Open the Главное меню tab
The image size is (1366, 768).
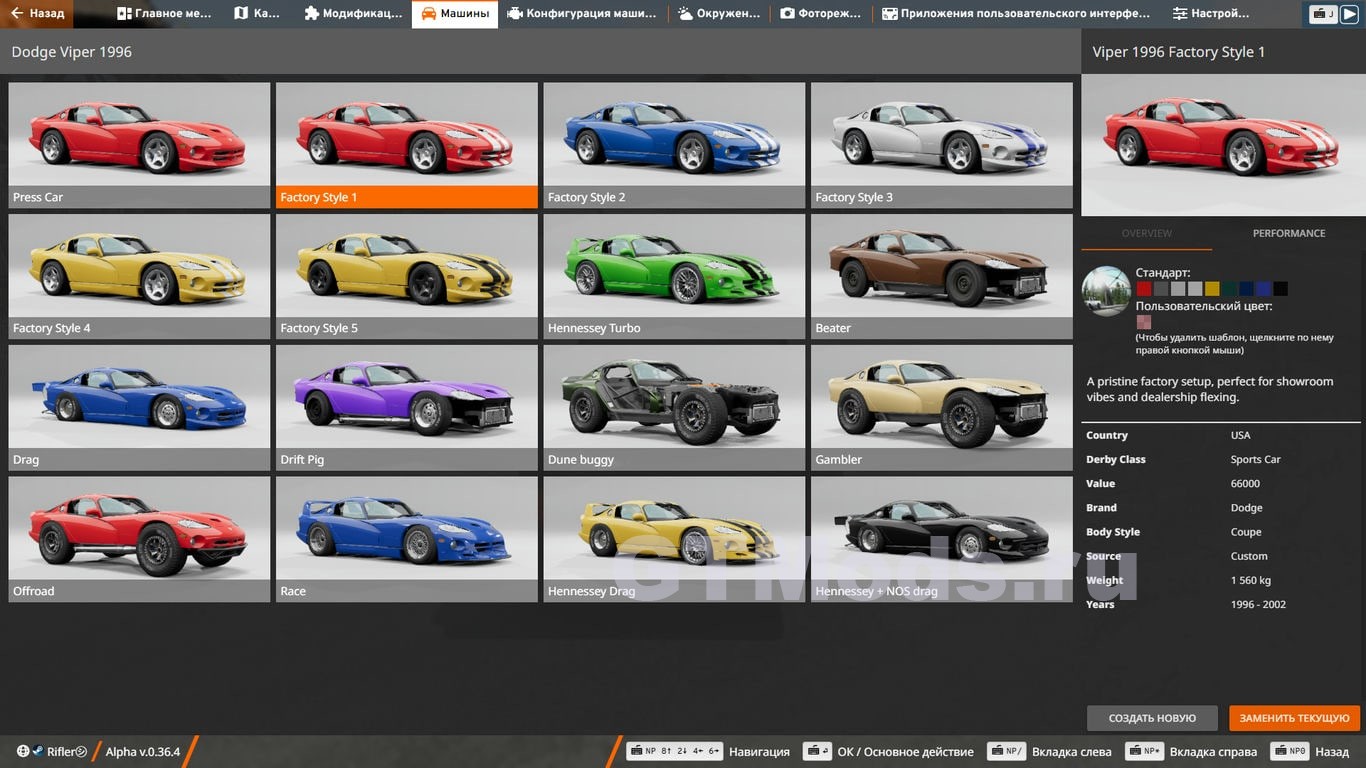click(x=163, y=14)
